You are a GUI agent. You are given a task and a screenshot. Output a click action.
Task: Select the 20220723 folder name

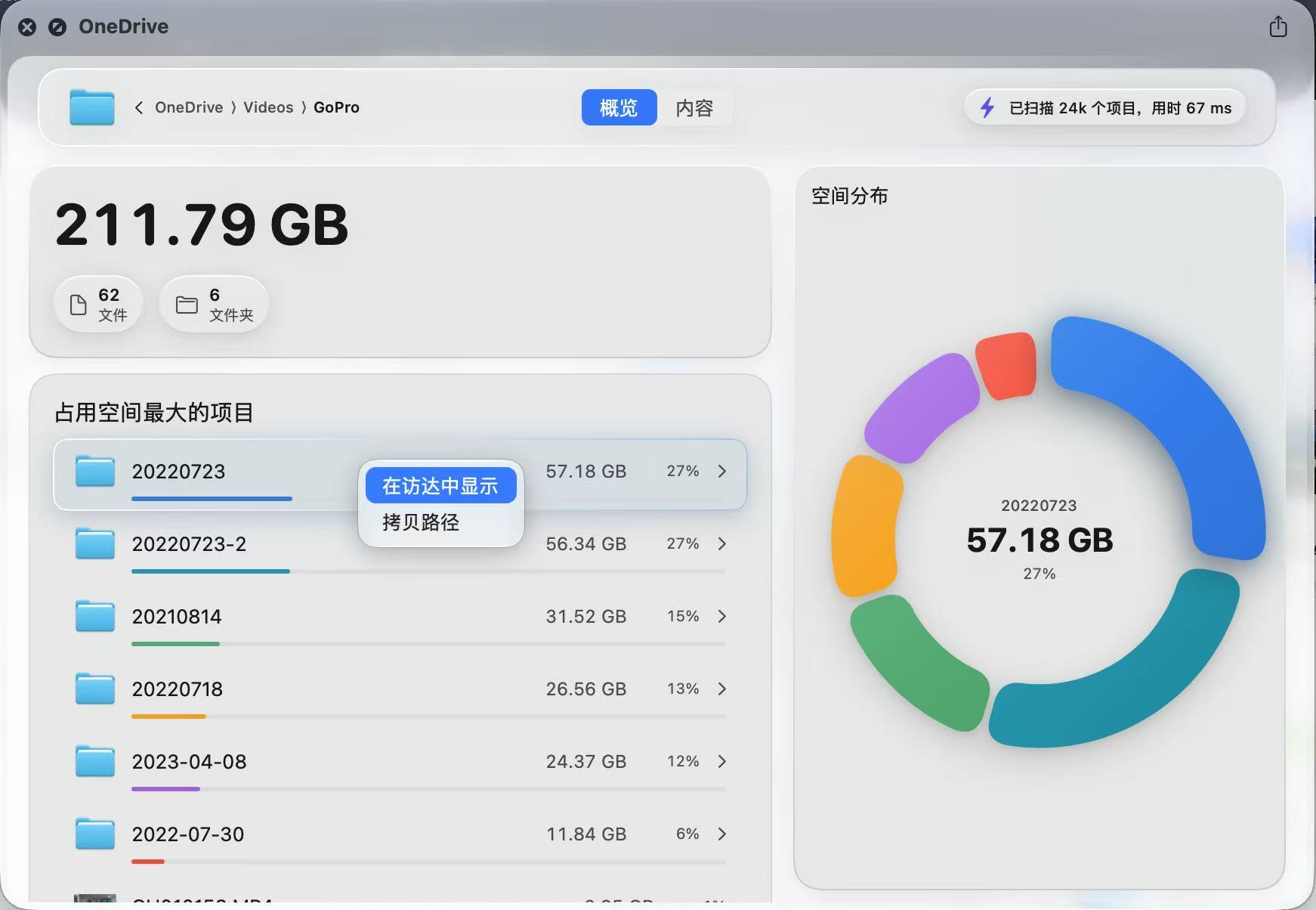click(178, 472)
